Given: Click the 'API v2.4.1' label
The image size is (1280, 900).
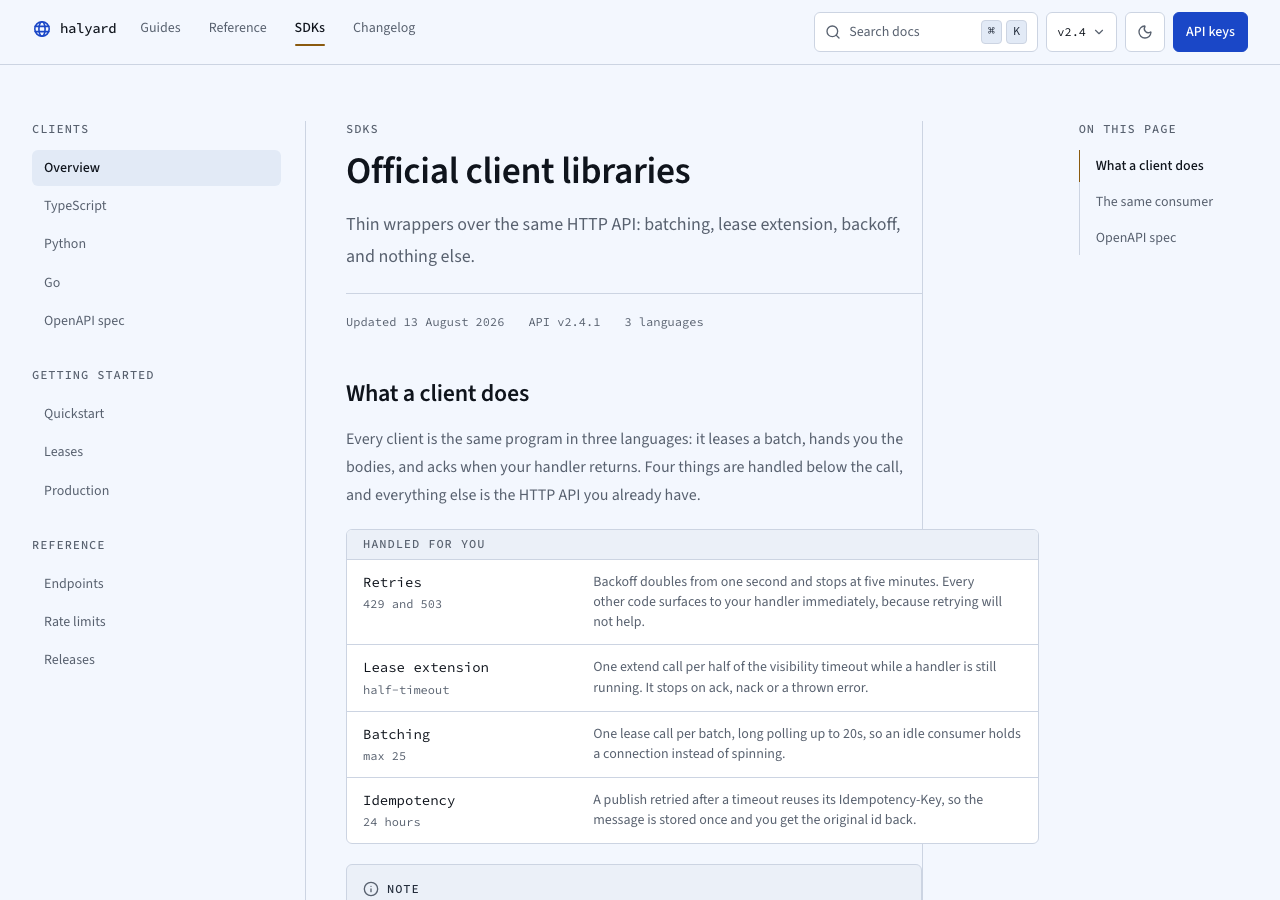Looking at the screenshot, I should click(x=564, y=322).
